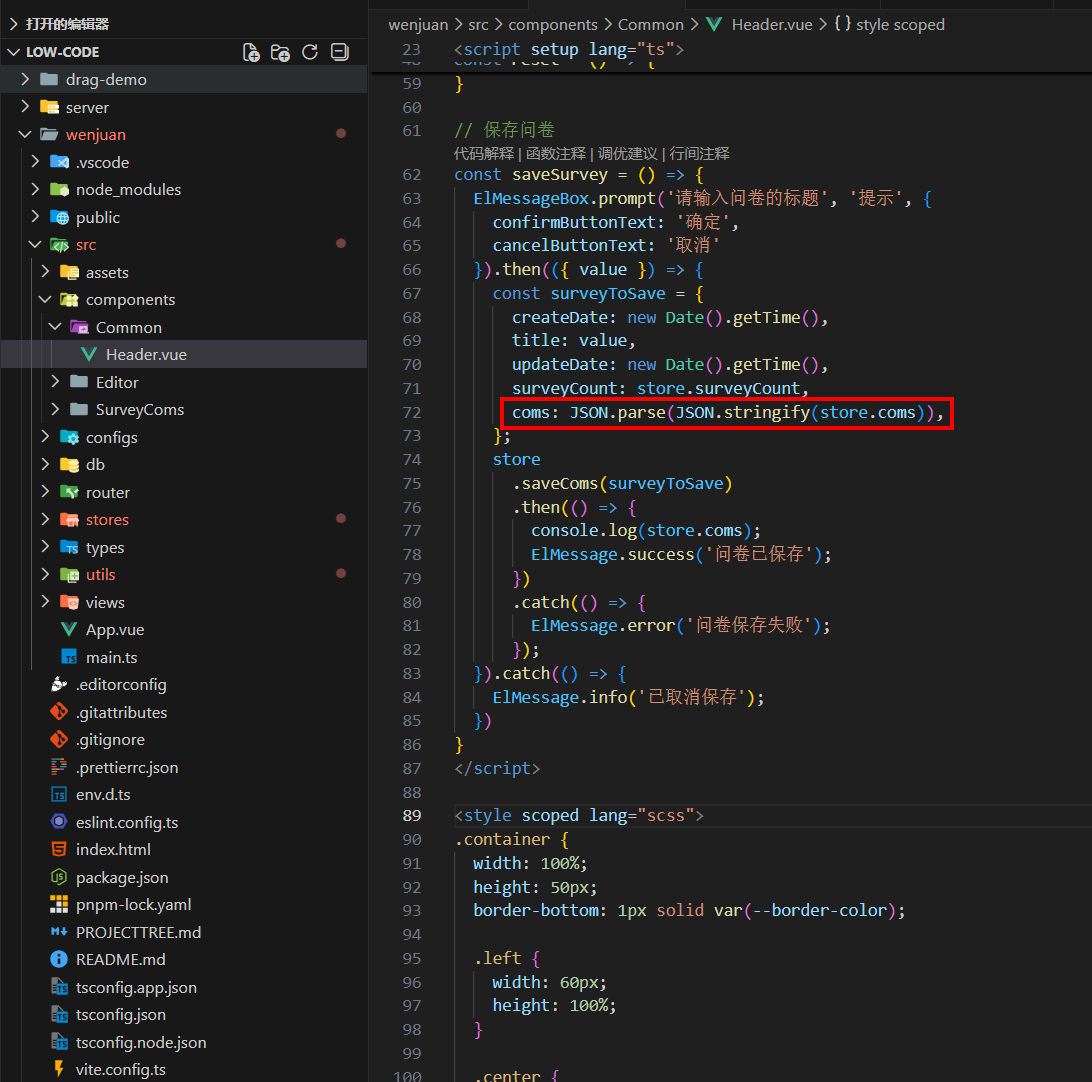
Task: Open tsconfig.node.json file
Action: click(141, 1042)
